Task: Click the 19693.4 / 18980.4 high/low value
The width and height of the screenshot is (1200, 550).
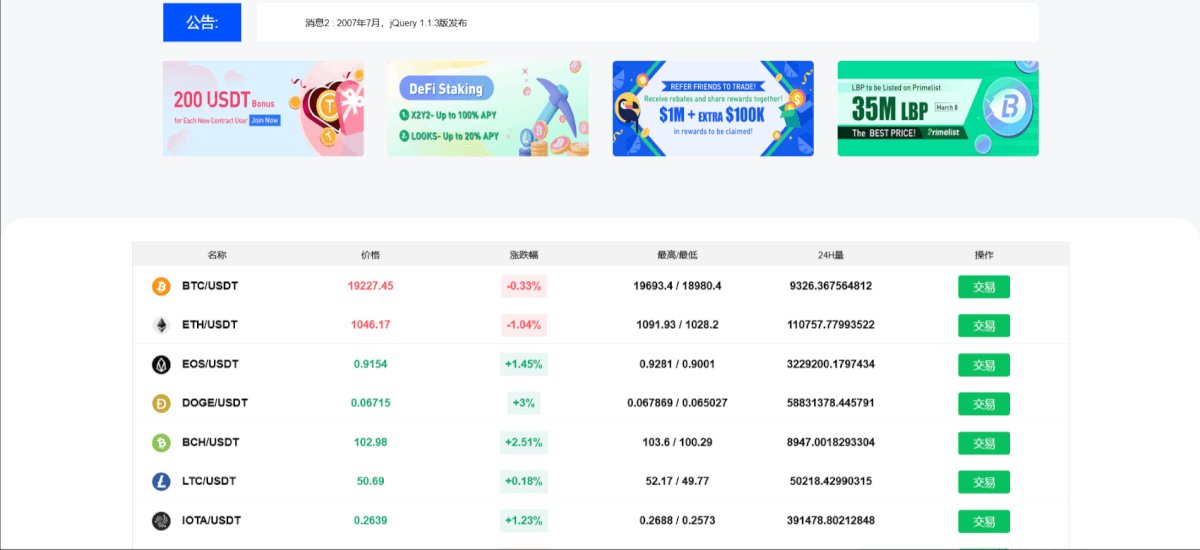Action: [x=677, y=286]
